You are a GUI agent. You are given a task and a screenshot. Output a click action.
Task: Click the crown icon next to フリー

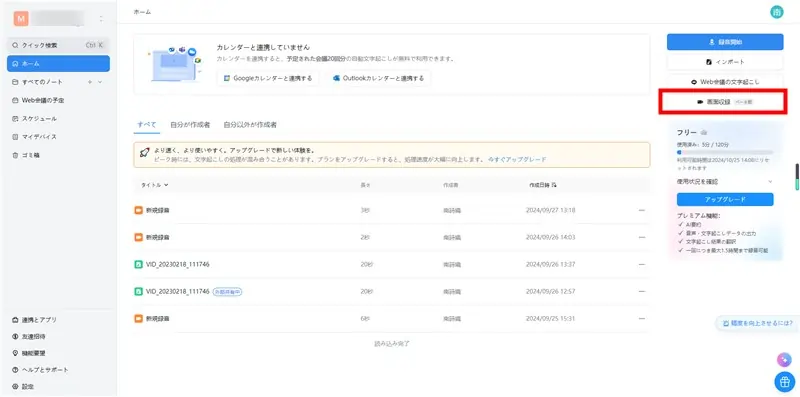(704, 133)
